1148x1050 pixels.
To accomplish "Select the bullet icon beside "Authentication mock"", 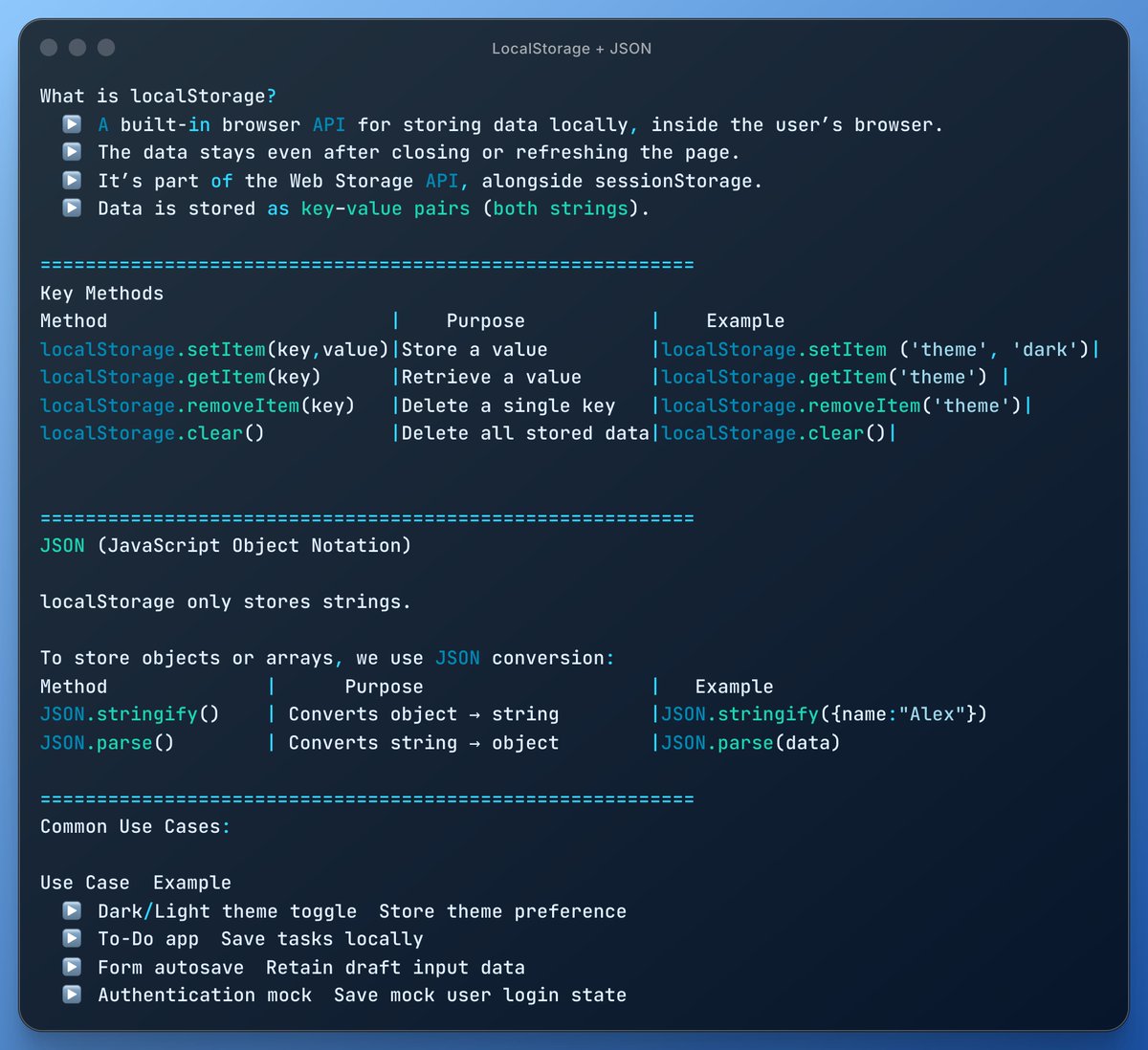I will coord(71,994).
